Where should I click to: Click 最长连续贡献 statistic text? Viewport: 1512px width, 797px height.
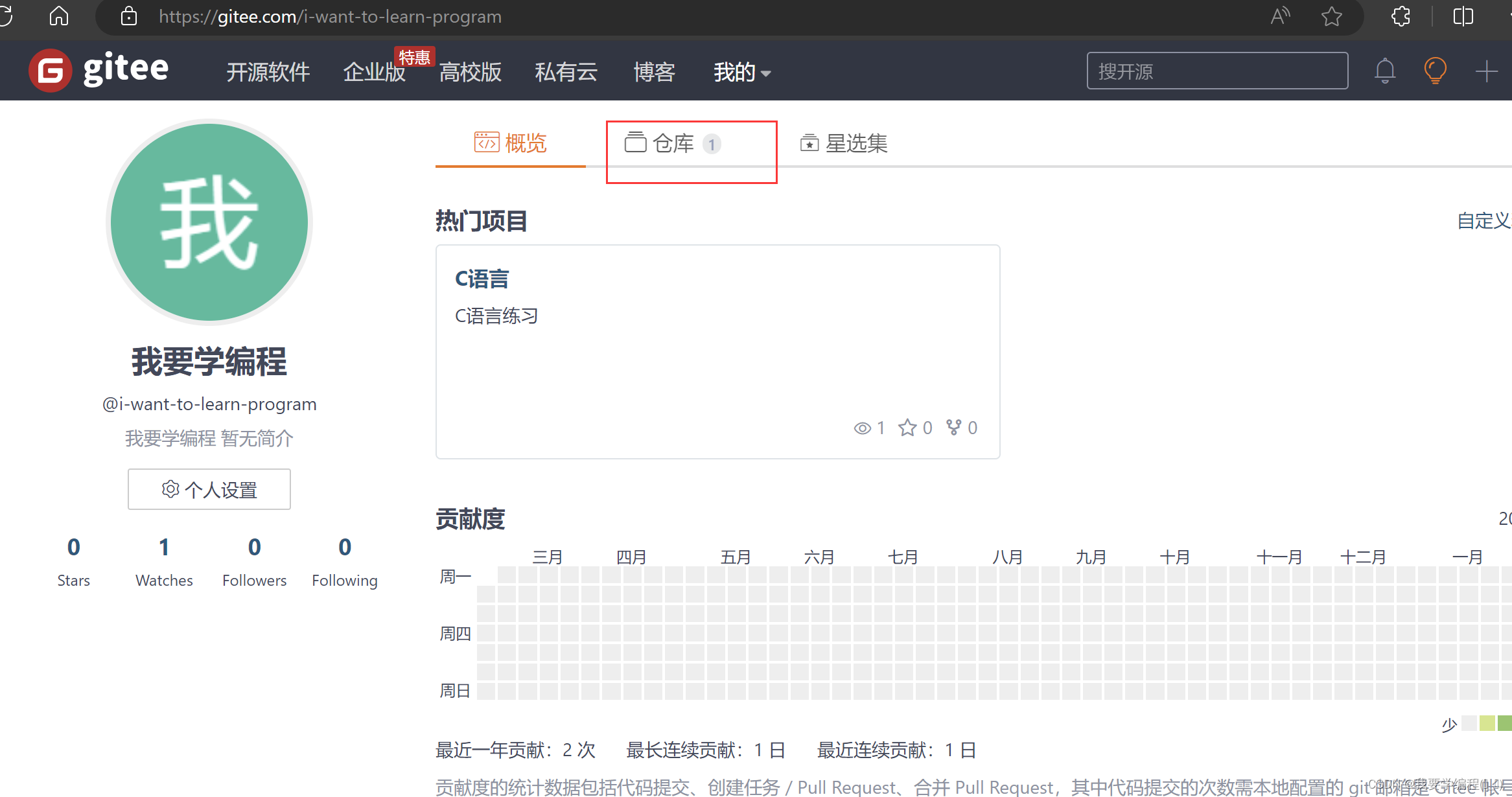pyautogui.click(x=706, y=750)
